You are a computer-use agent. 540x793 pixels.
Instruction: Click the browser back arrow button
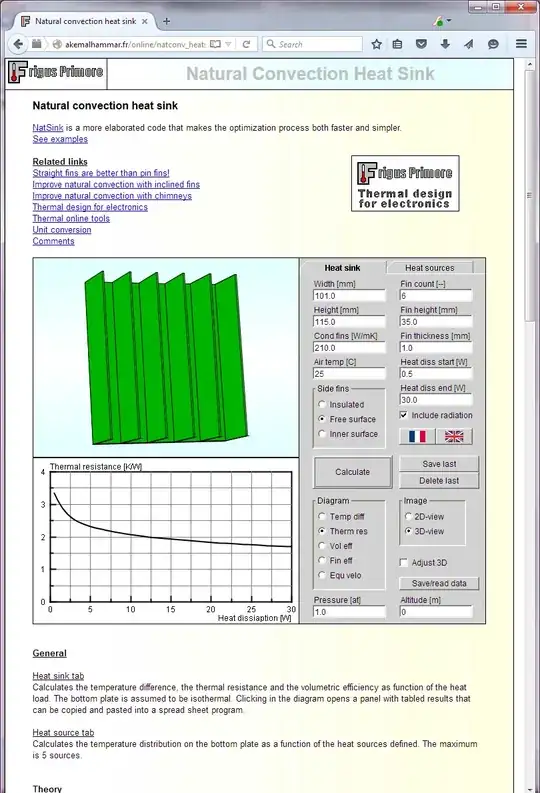18,44
